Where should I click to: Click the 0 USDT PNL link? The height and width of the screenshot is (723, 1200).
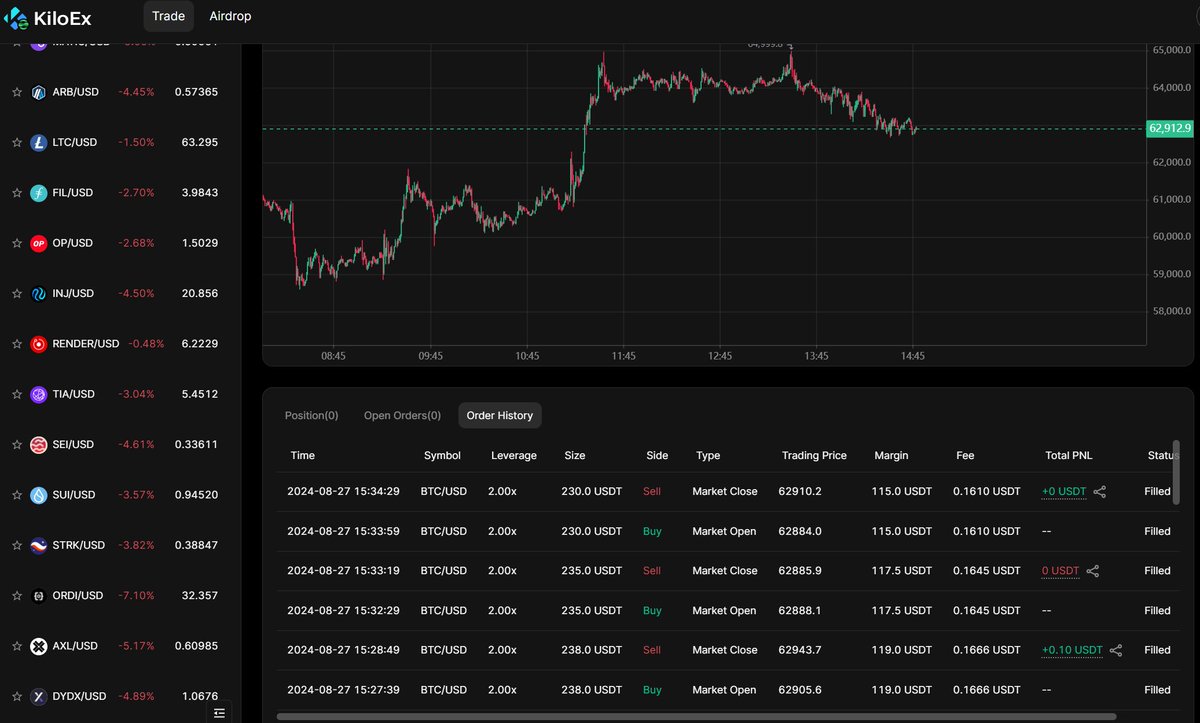tap(1061, 571)
